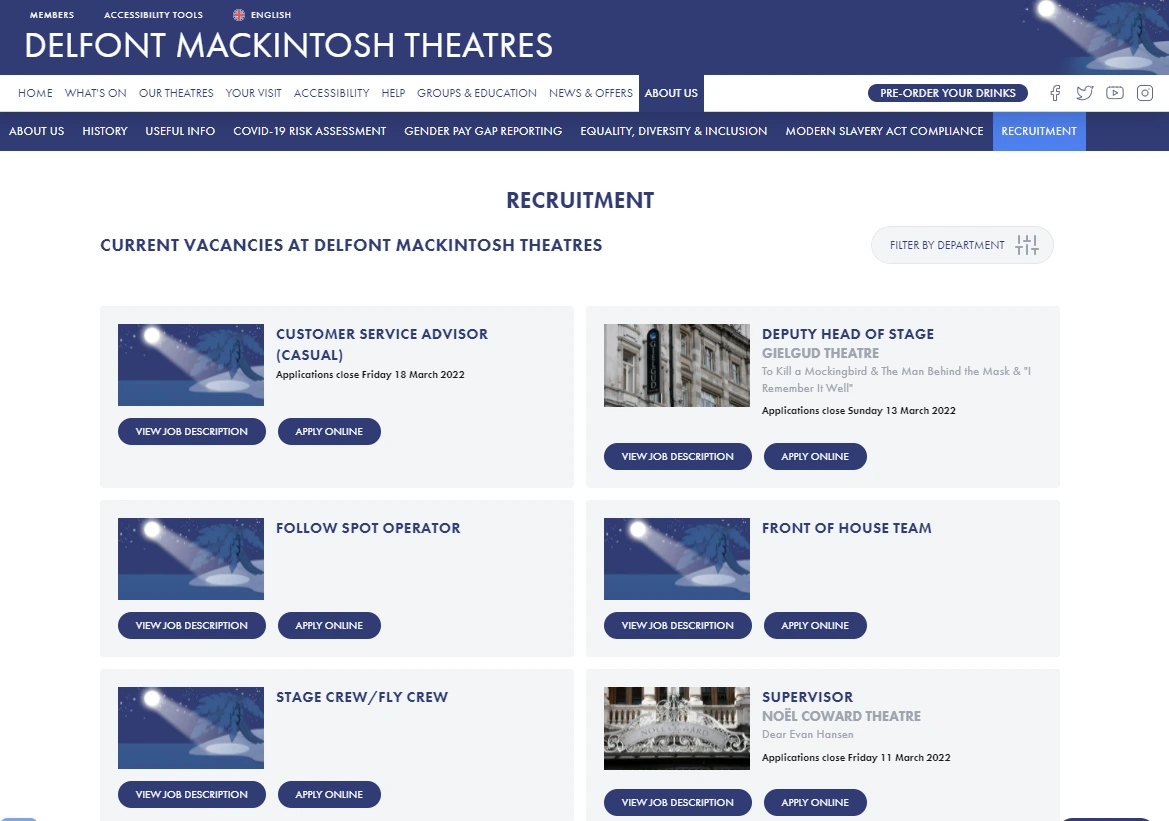View job description for Follow Spot Operator
Viewport: 1169px width, 821px height.
pyautogui.click(x=192, y=626)
